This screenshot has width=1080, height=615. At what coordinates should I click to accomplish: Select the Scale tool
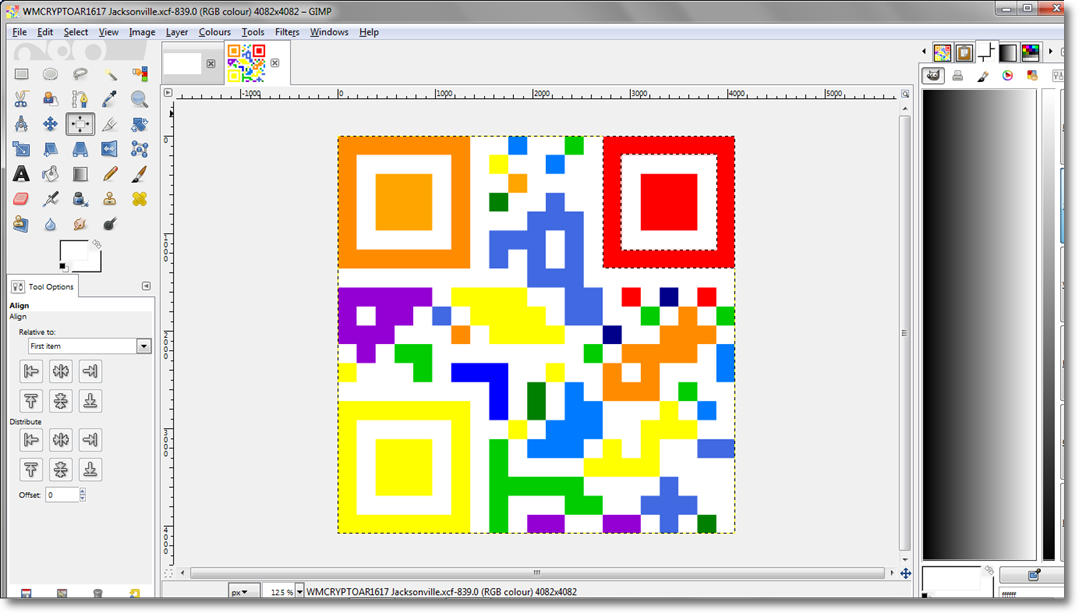21,149
